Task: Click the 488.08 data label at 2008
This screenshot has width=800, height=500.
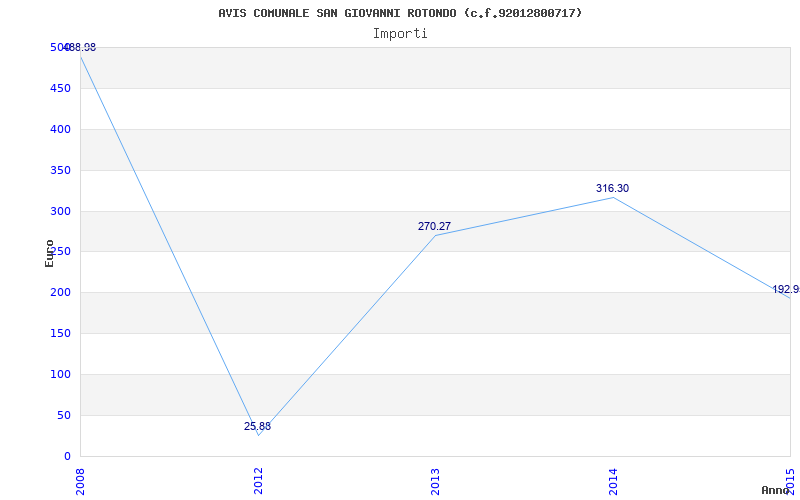Action: point(79,48)
